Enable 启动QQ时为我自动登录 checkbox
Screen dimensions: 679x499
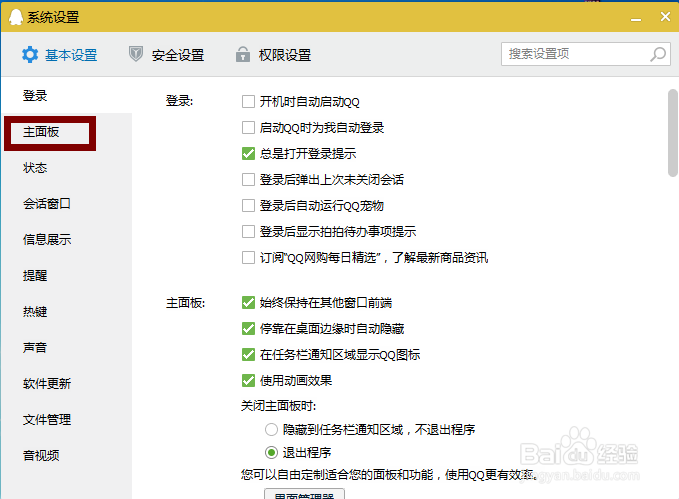pos(248,128)
